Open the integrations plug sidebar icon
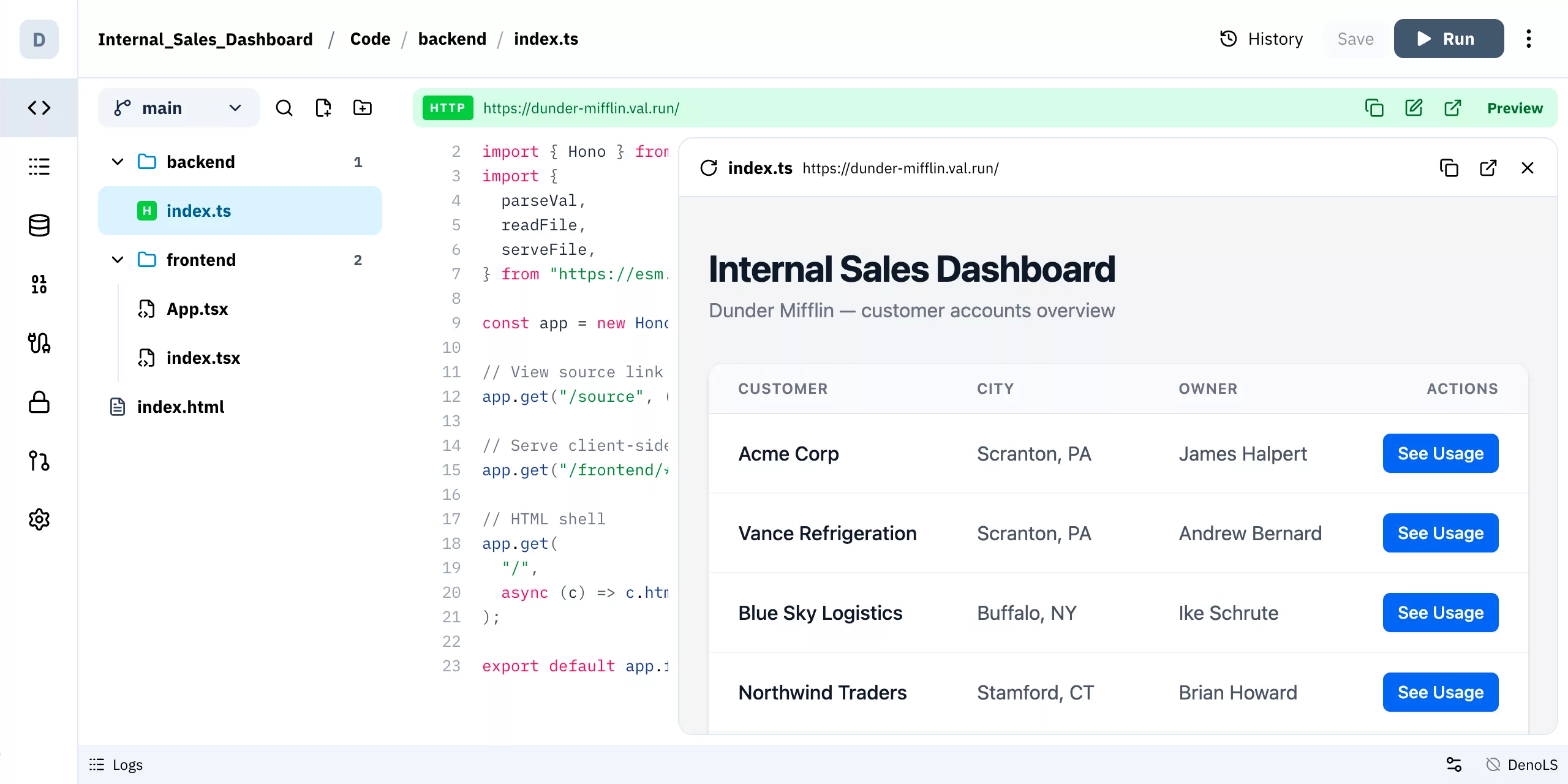This screenshot has width=1568, height=784. point(39,343)
